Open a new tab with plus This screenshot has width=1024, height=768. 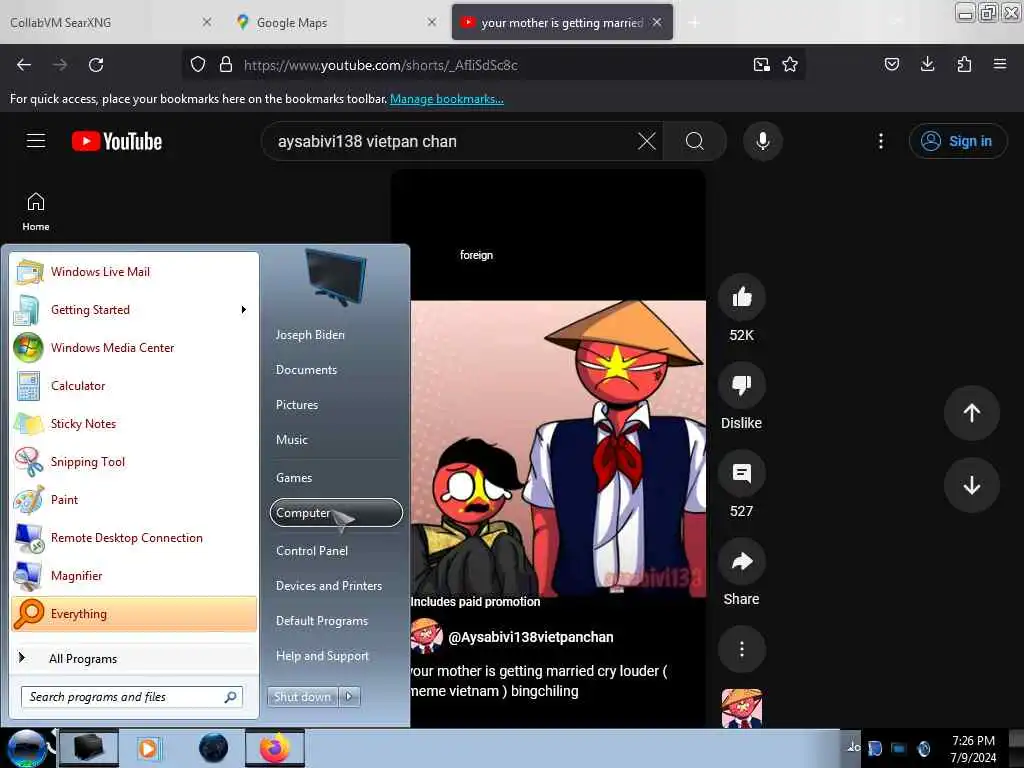694,23
